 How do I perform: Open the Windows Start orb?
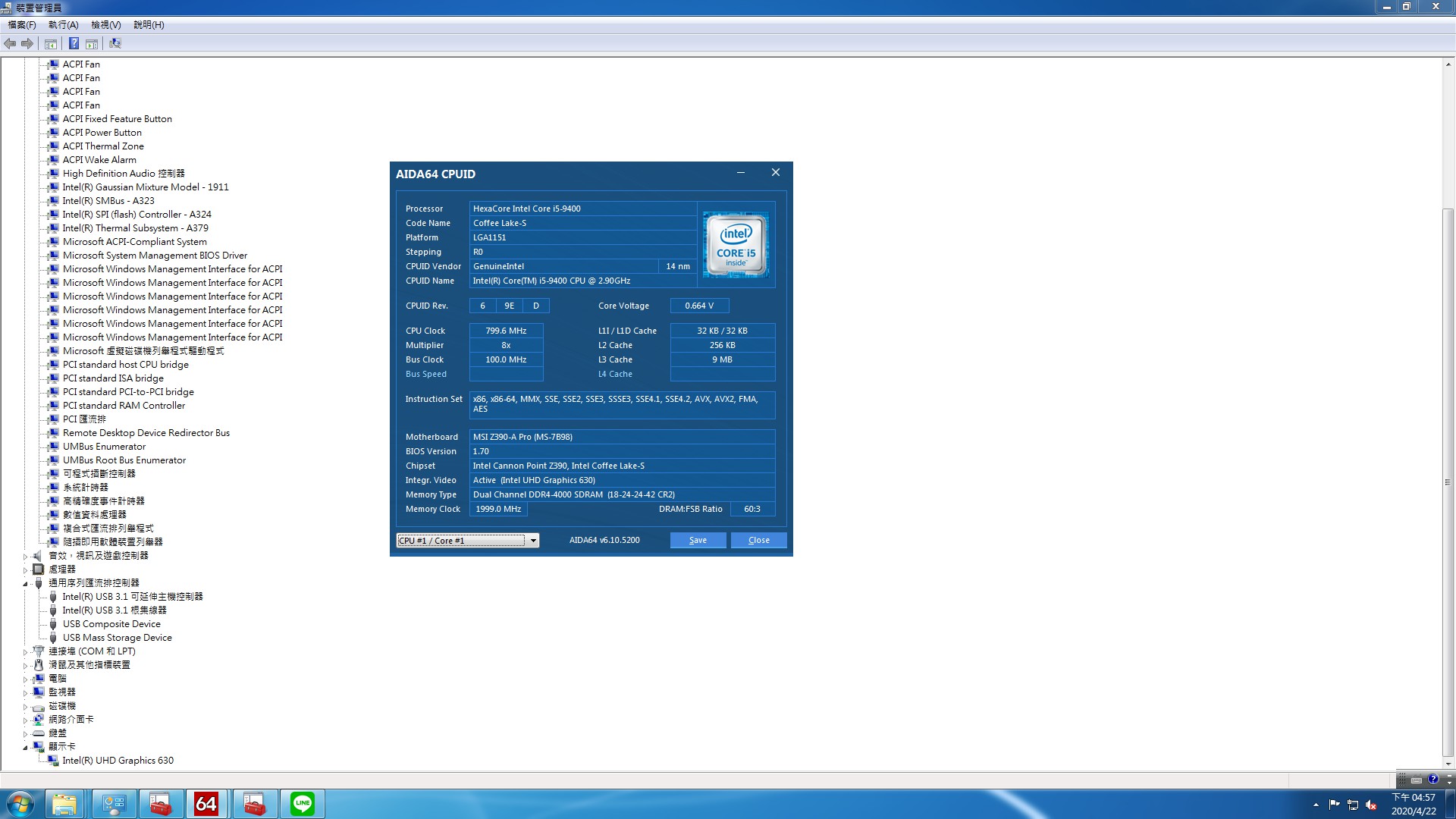(x=20, y=804)
